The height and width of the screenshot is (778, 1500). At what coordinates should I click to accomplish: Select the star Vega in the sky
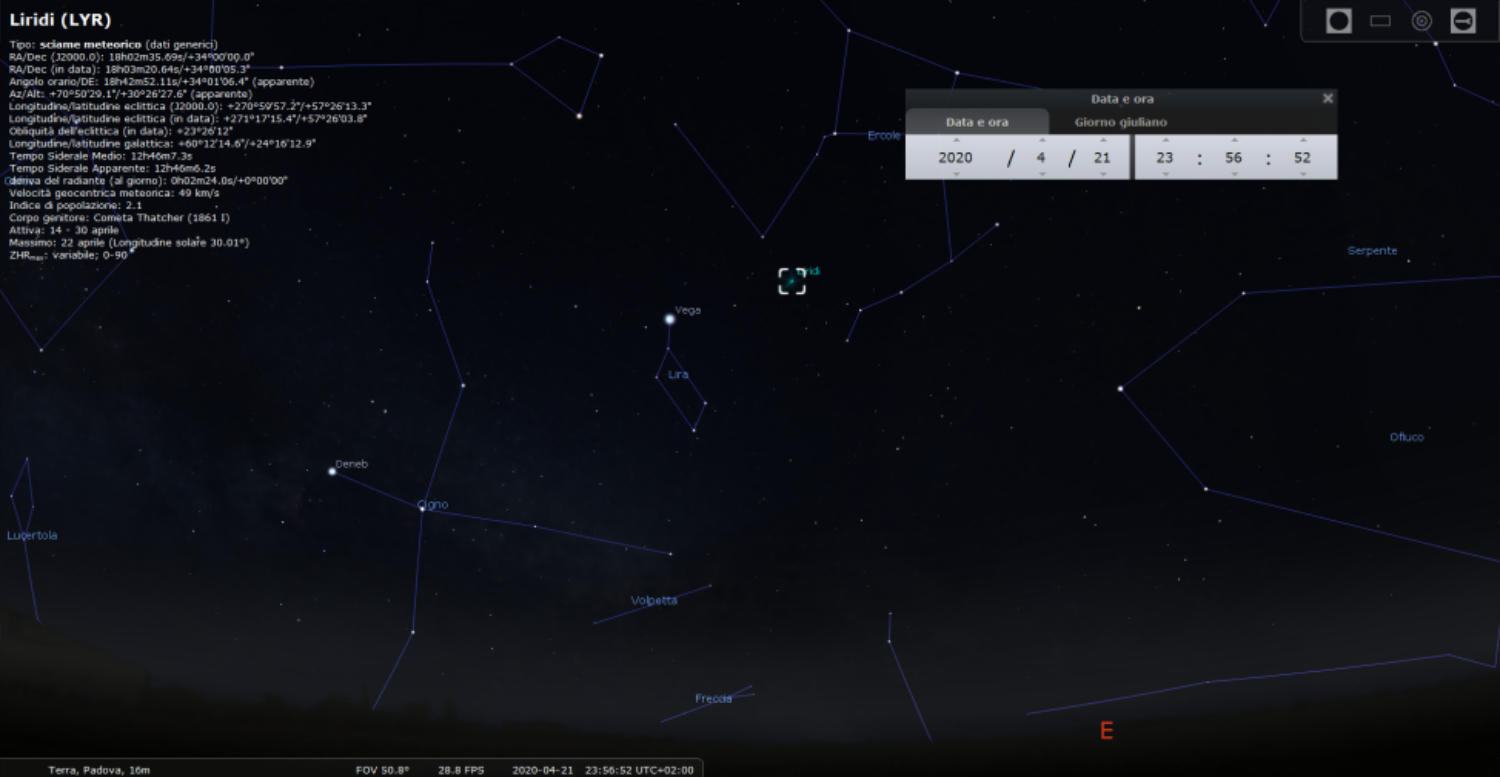point(669,319)
